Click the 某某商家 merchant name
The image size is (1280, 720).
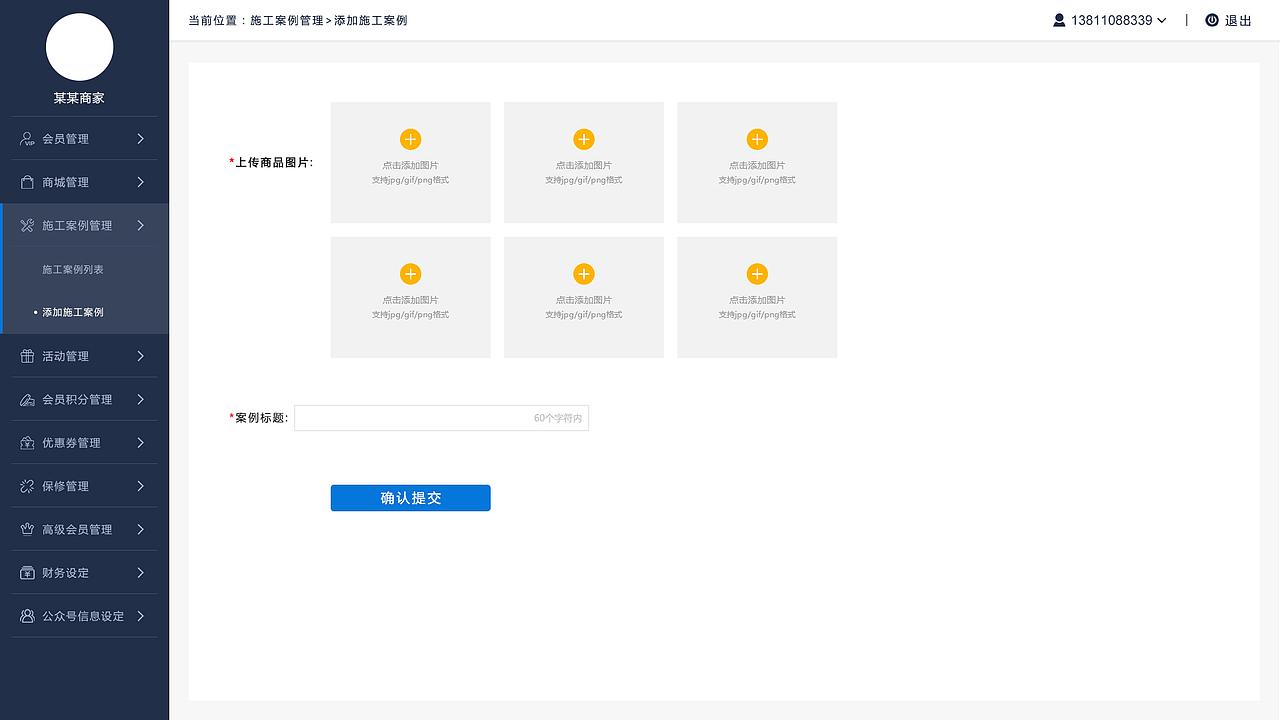pyautogui.click(x=79, y=98)
